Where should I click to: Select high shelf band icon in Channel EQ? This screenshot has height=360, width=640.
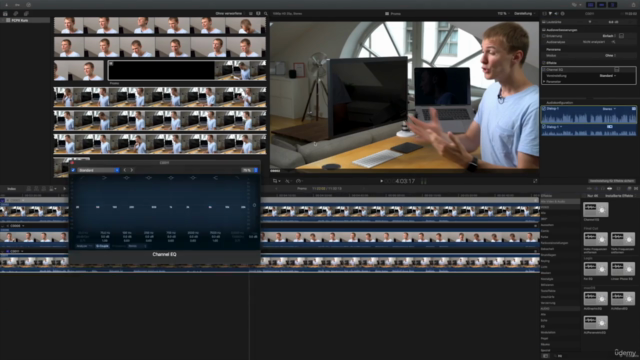216,178
